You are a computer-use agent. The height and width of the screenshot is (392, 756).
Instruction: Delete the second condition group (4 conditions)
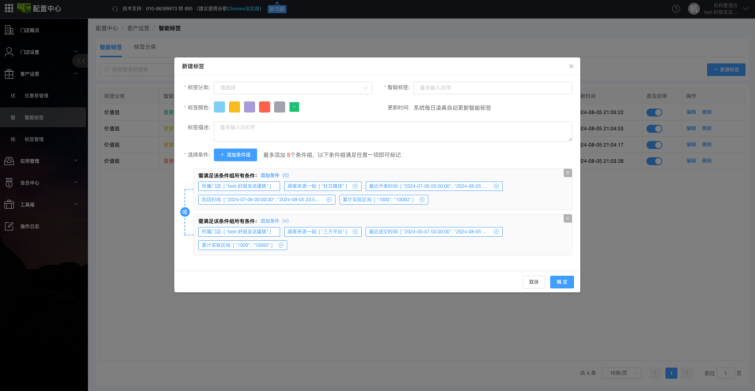click(567, 218)
